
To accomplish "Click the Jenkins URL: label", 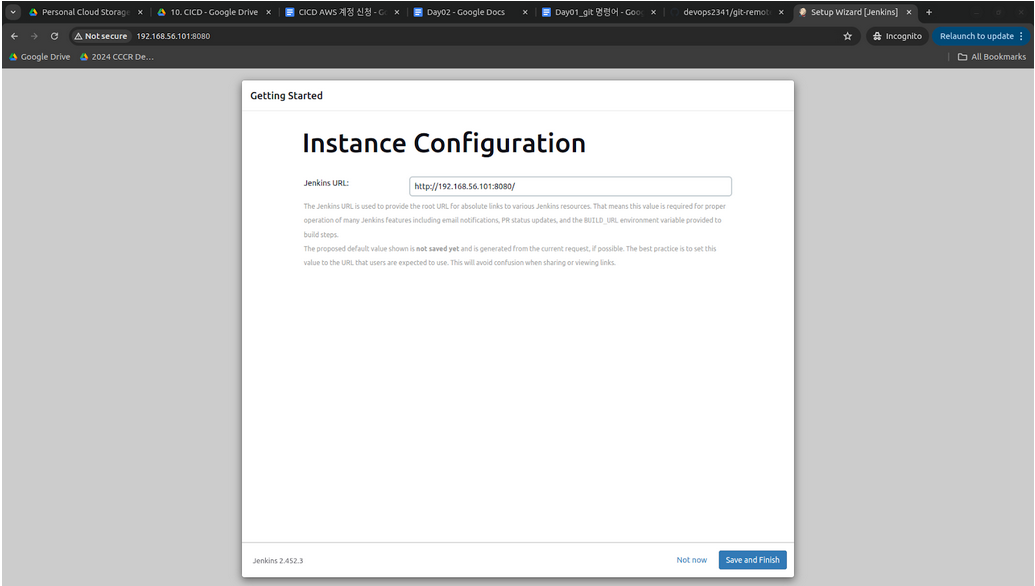I will 326,183.
